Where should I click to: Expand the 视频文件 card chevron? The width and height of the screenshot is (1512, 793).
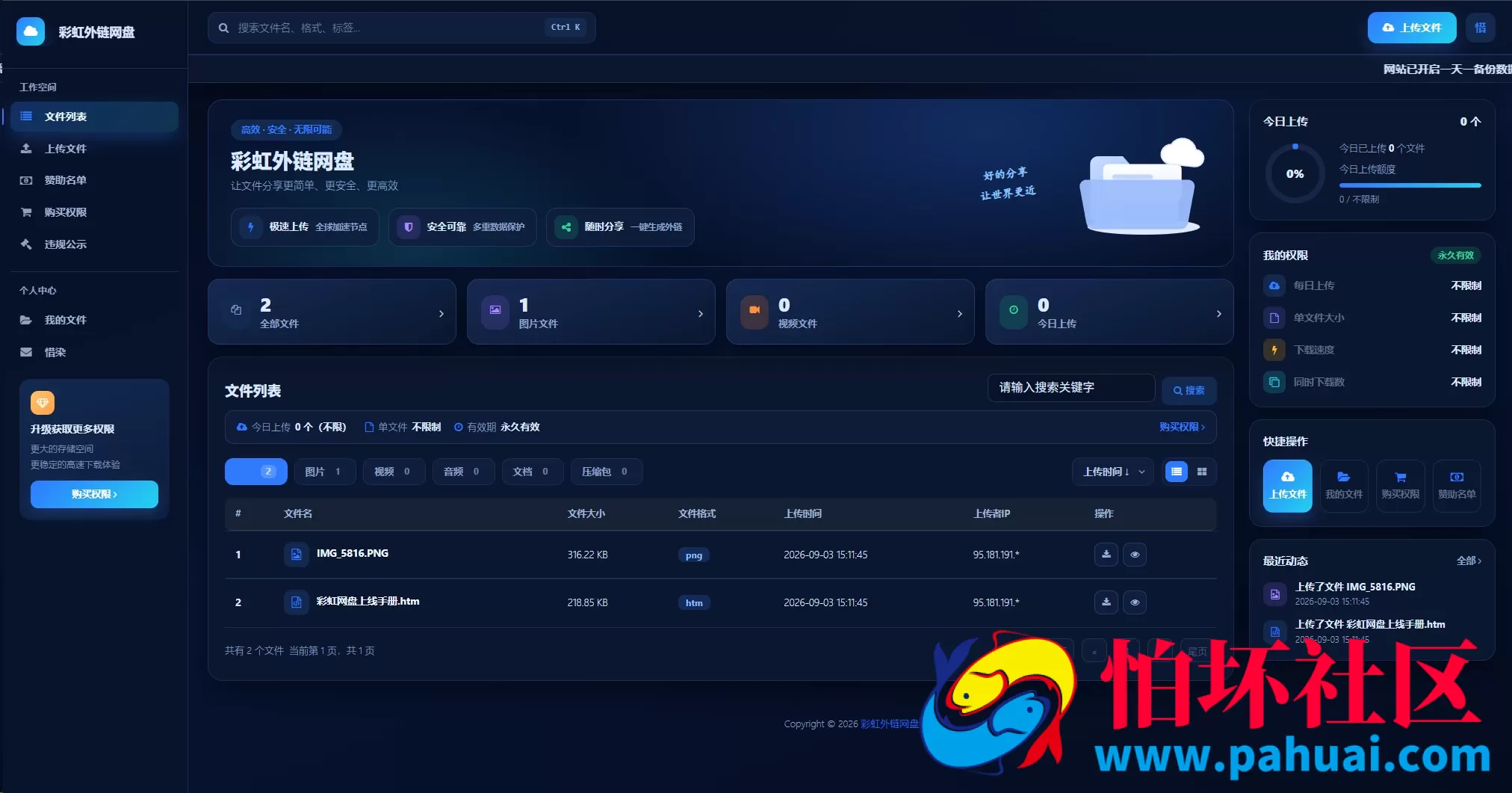pos(960,314)
